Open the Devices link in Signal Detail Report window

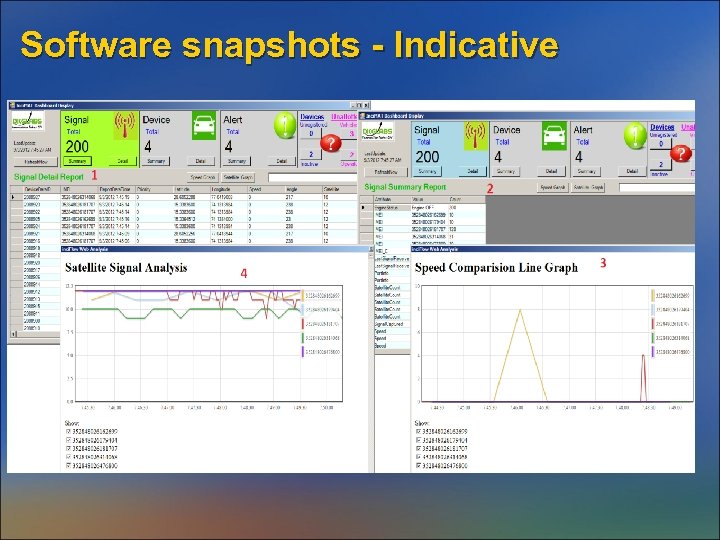click(x=312, y=117)
